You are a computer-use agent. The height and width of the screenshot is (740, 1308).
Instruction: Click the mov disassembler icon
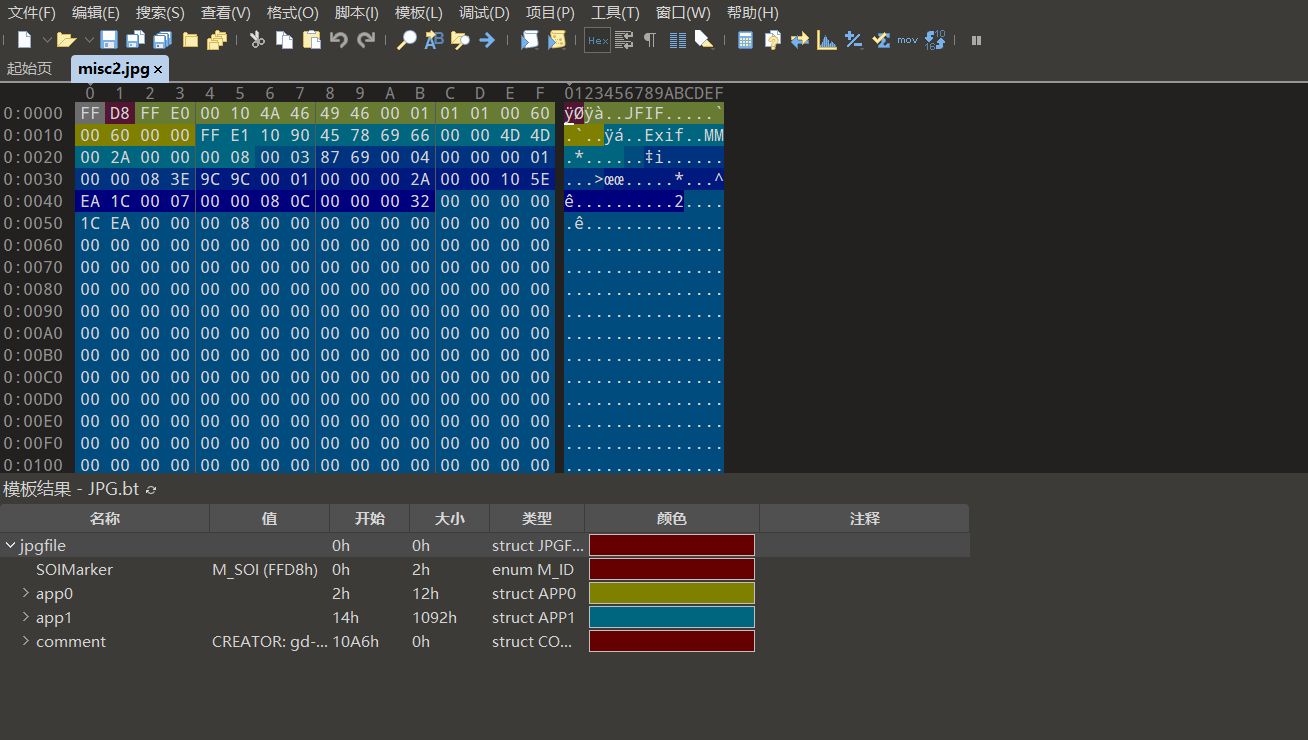[x=907, y=40]
